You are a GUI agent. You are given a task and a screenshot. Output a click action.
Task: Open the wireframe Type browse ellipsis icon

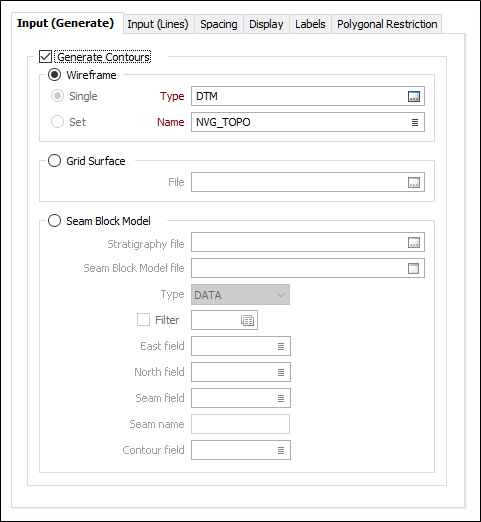click(x=414, y=97)
